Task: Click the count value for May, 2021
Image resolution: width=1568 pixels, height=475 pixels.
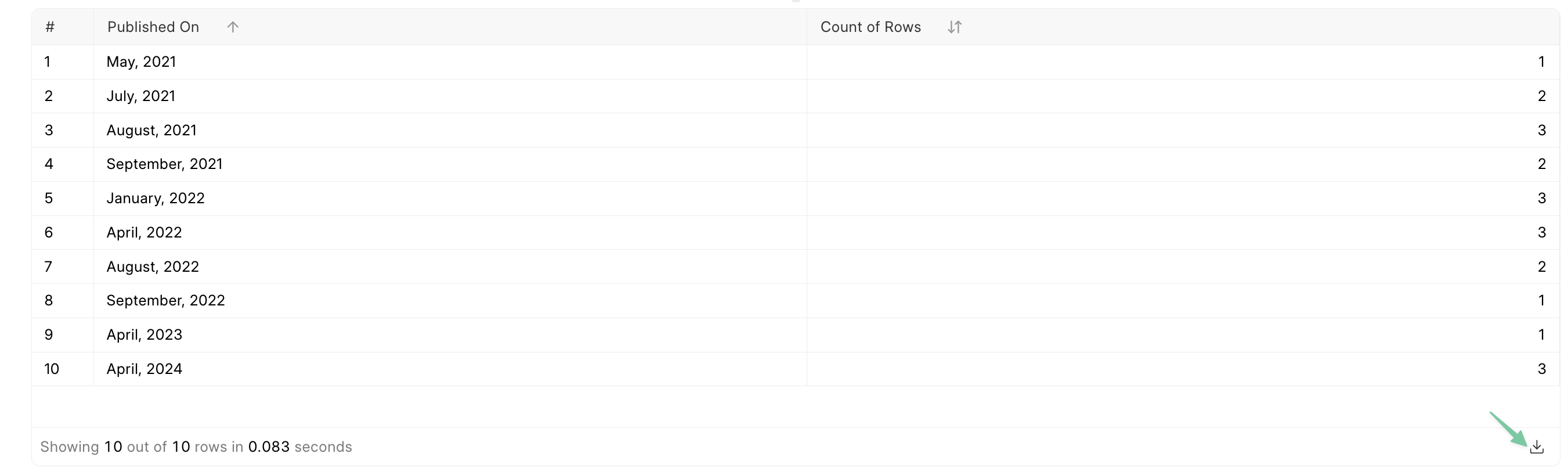Action: pos(1541,62)
